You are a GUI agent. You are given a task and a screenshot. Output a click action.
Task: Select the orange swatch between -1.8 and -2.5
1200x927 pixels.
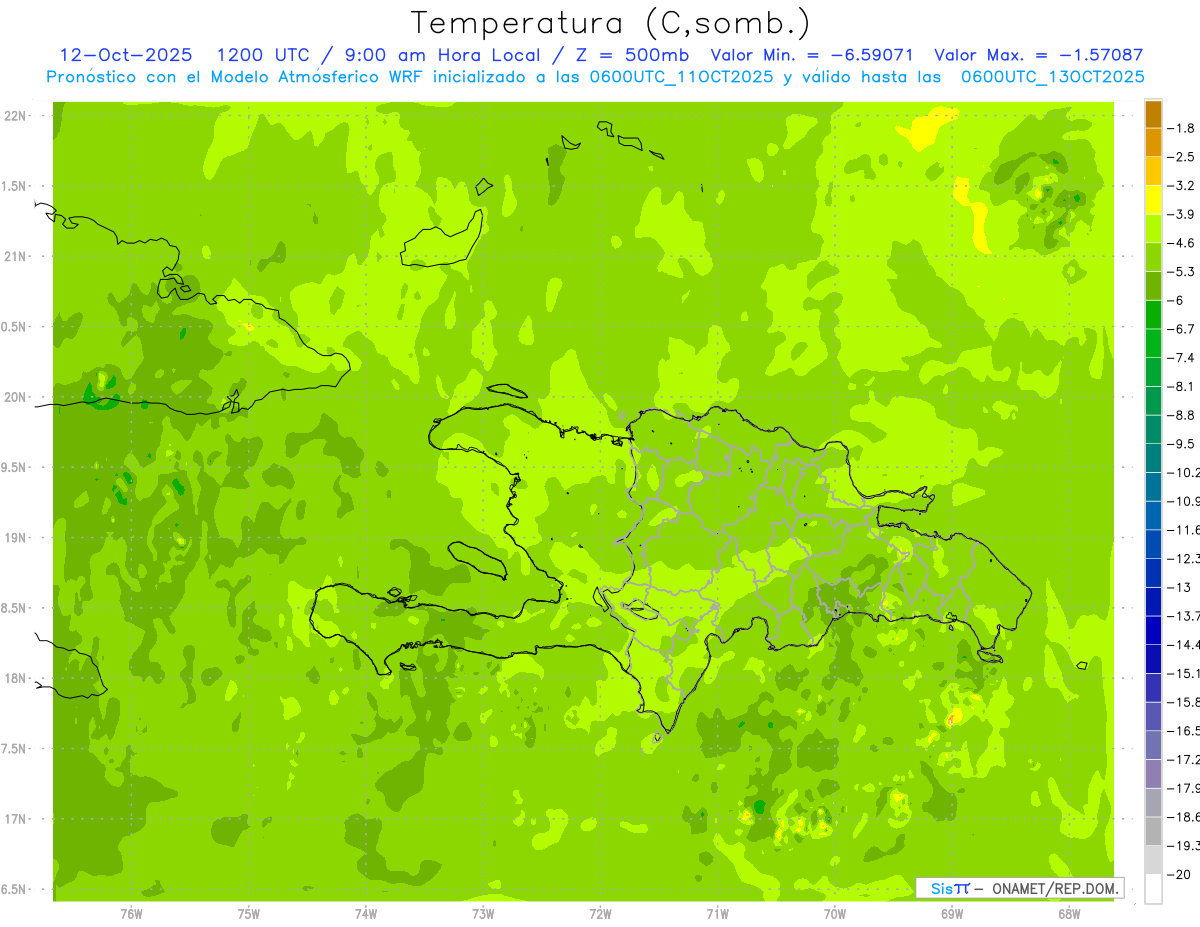(1153, 142)
